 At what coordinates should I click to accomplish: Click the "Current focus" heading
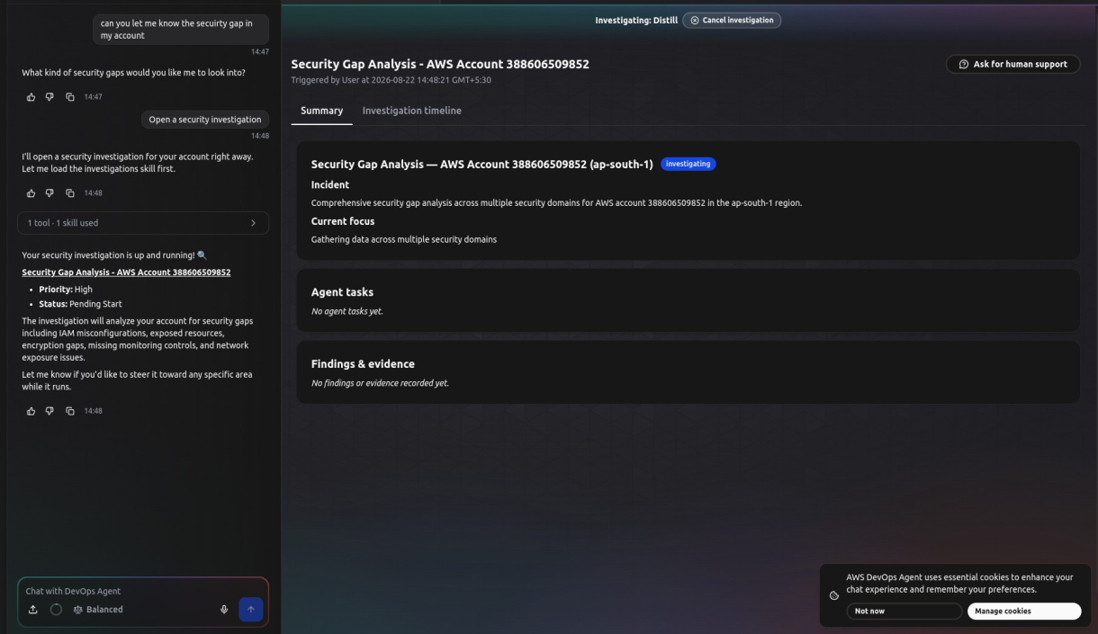coord(343,221)
